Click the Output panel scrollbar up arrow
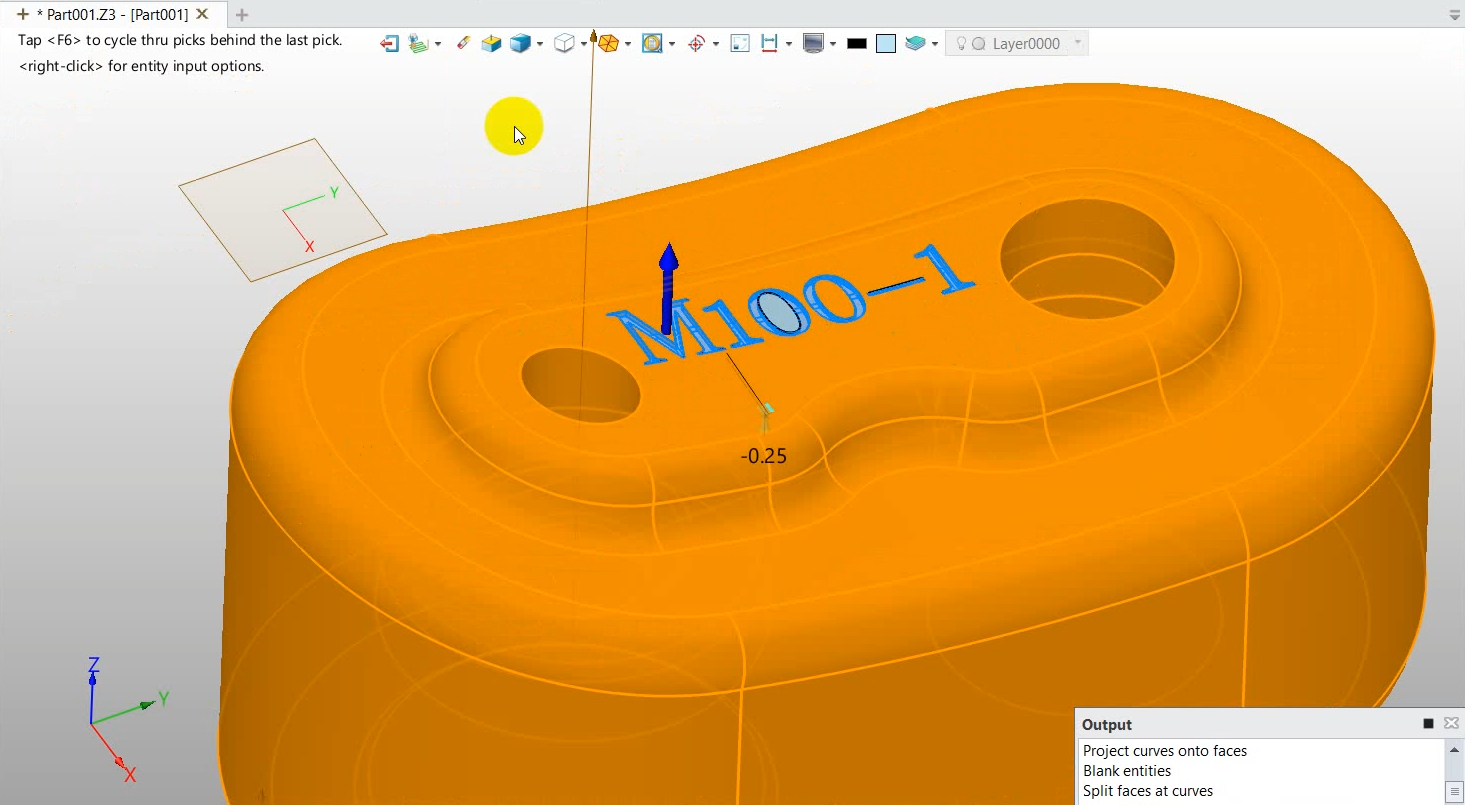The width and height of the screenshot is (1465, 805). pyautogui.click(x=1455, y=749)
